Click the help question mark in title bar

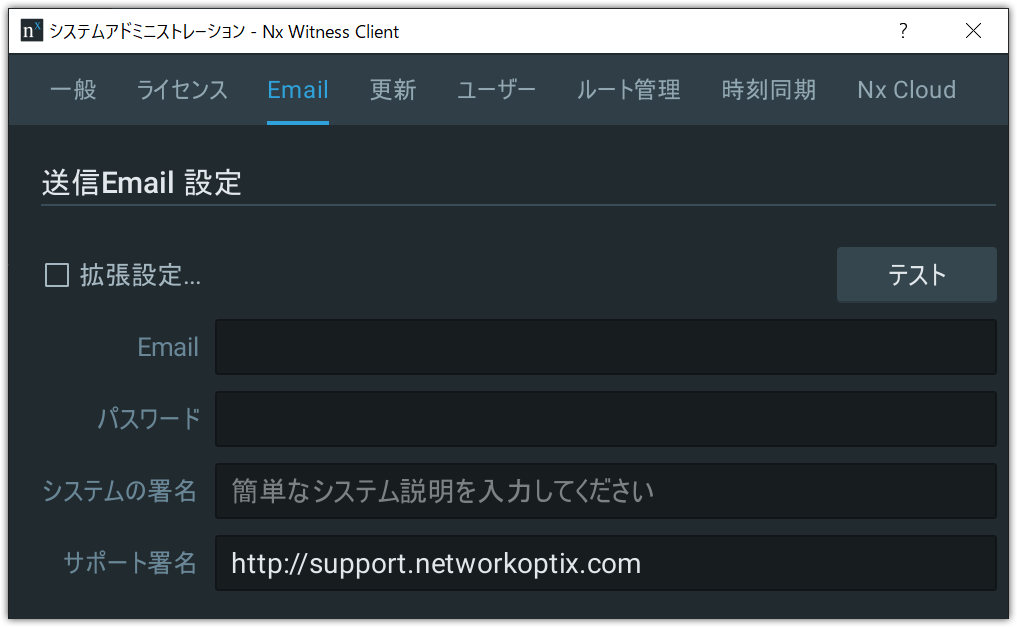(x=903, y=30)
